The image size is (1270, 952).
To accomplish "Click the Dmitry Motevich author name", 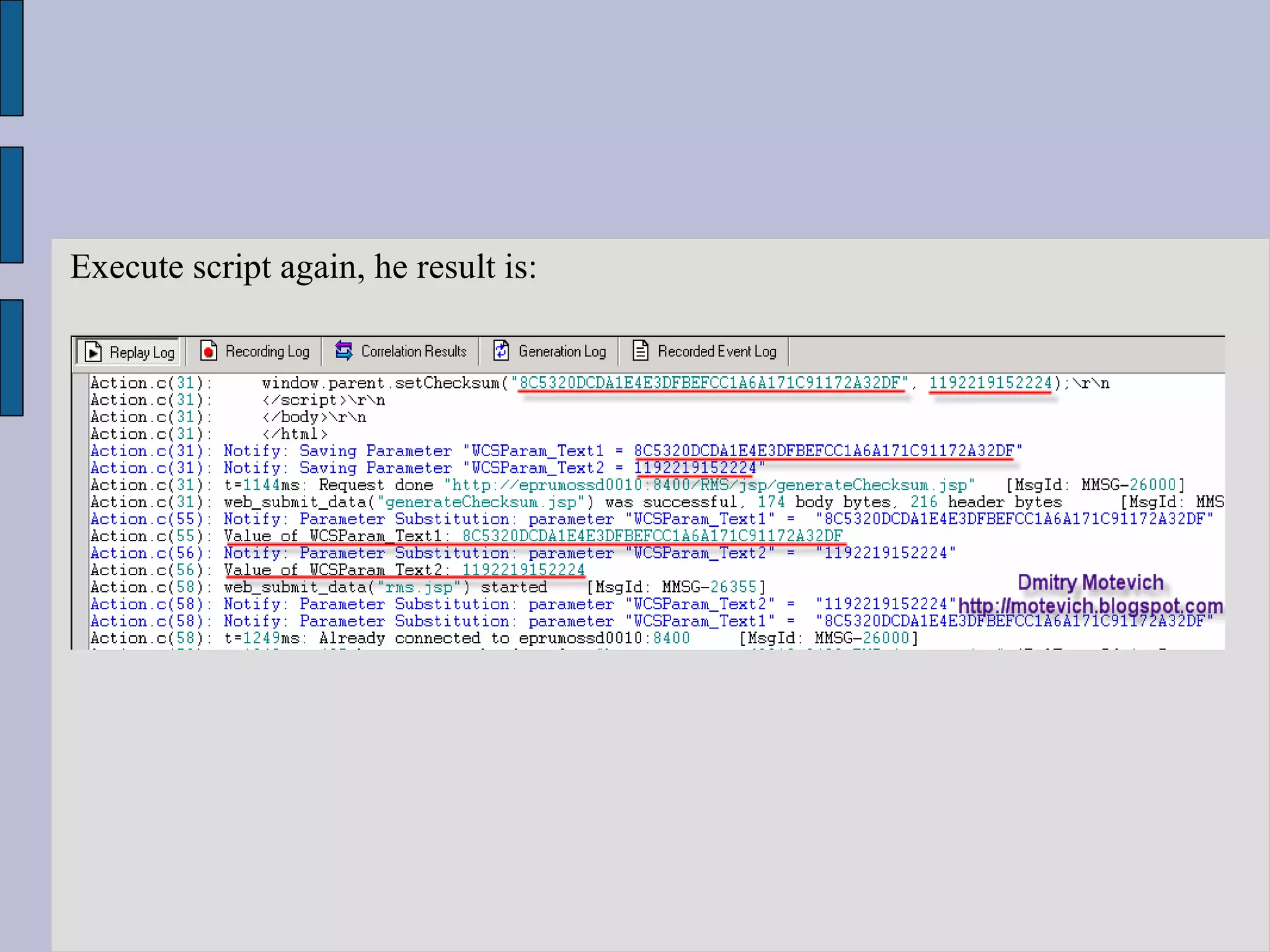I will point(1091,583).
